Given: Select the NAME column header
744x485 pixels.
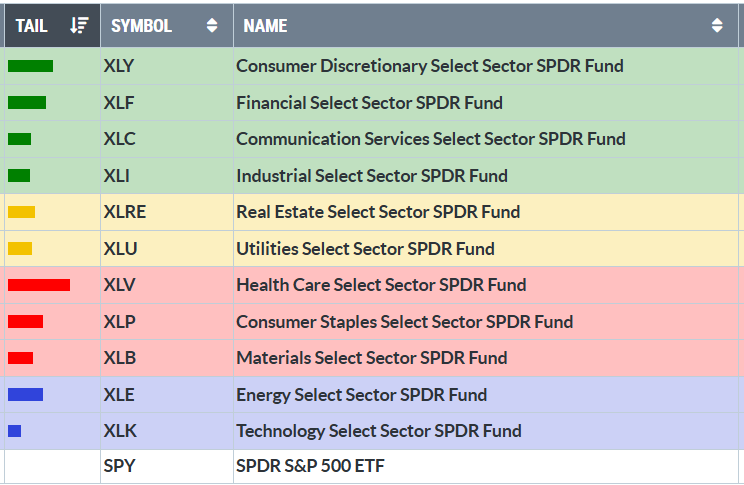Looking at the screenshot, I should tap(265, 26).
